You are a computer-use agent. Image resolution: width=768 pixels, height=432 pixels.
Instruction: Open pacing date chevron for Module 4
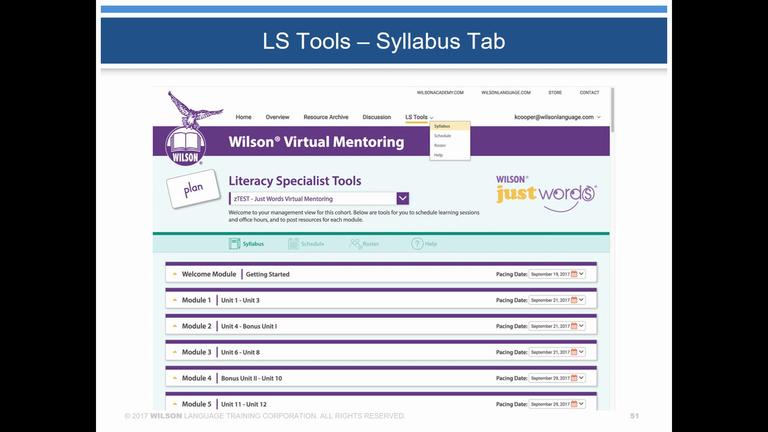click(581, 378)
